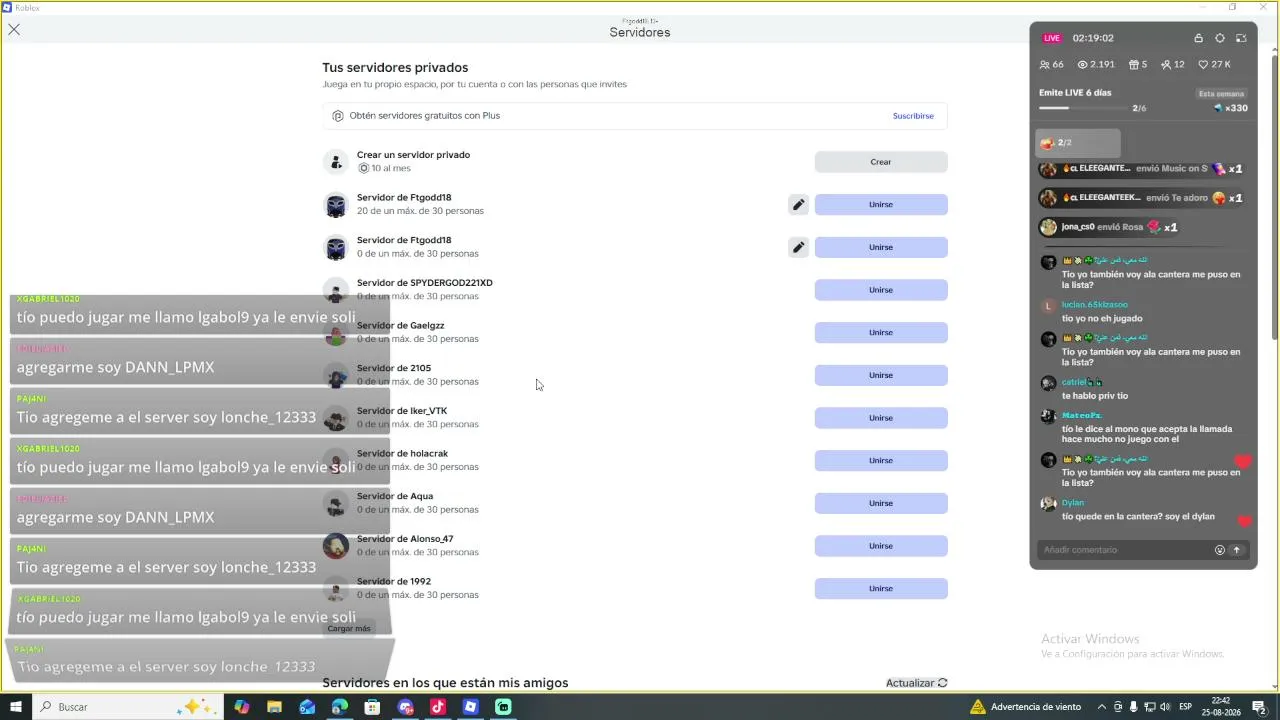
Task: Switch to Roblox in the taskbar
Action: pyautogui.click(x=470, y=707)
